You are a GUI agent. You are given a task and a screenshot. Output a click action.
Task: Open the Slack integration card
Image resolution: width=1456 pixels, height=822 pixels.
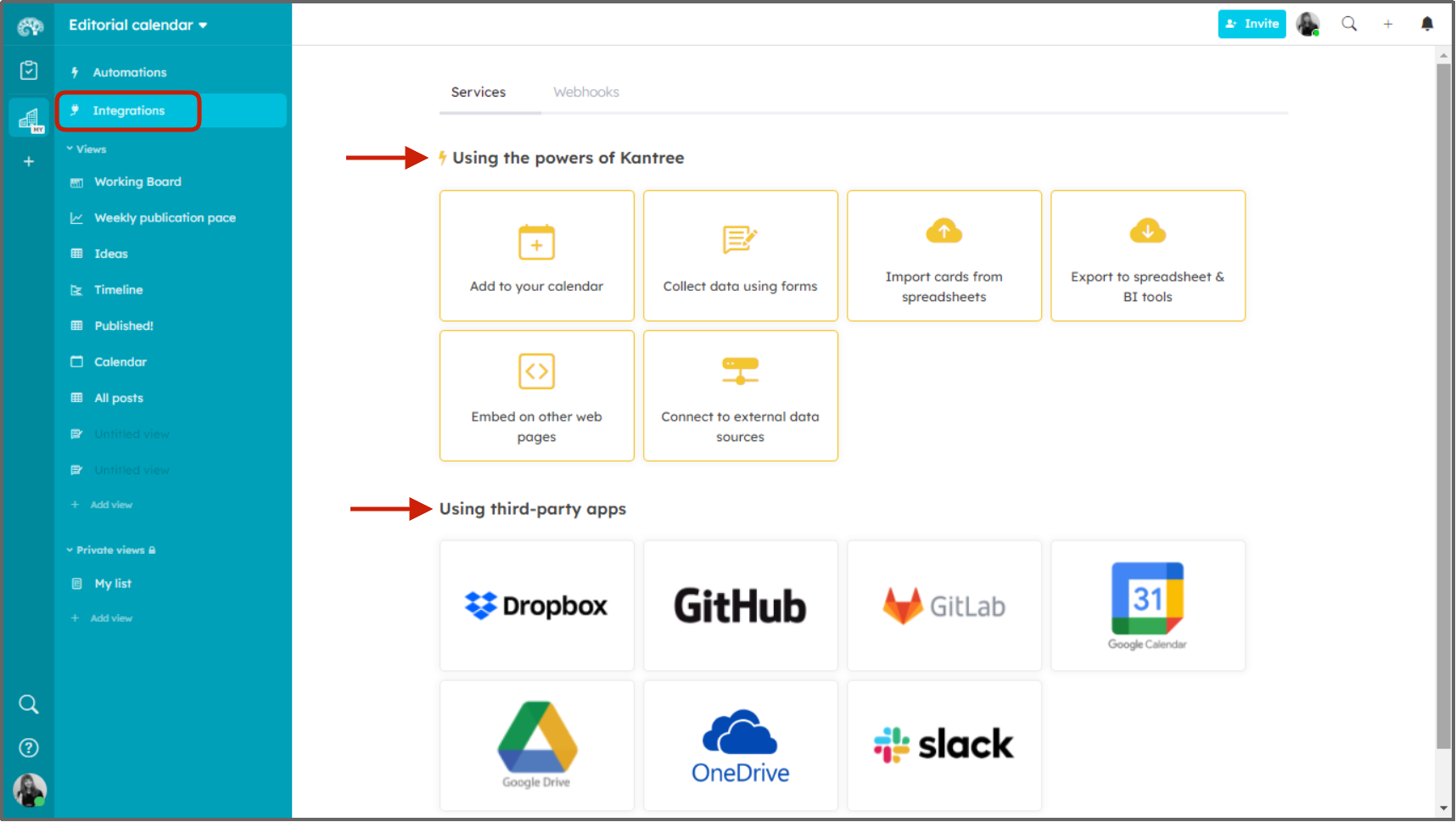click(944, 746)
